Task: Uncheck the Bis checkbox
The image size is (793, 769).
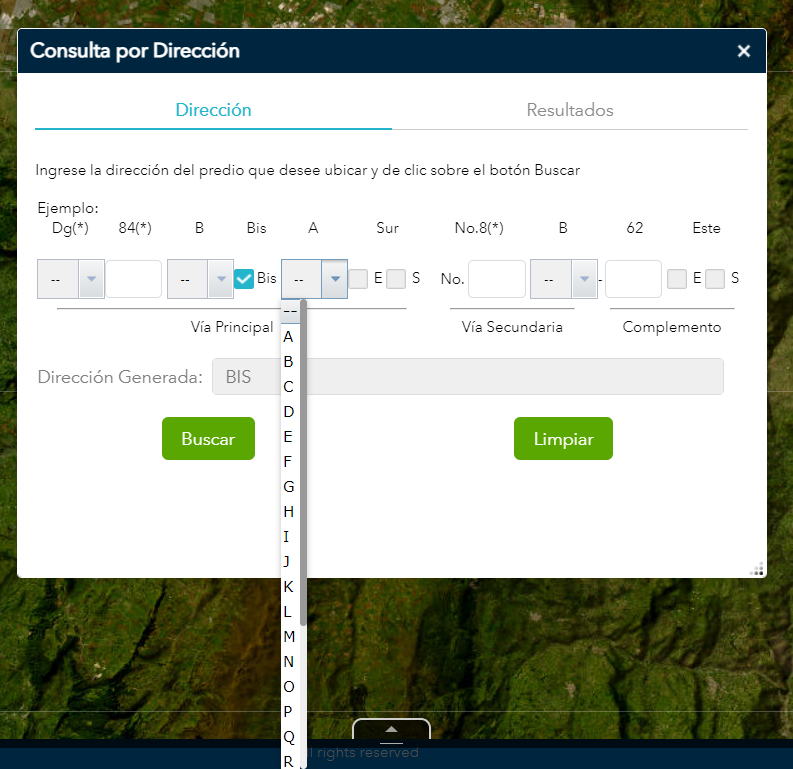Action: click(243, 279)
